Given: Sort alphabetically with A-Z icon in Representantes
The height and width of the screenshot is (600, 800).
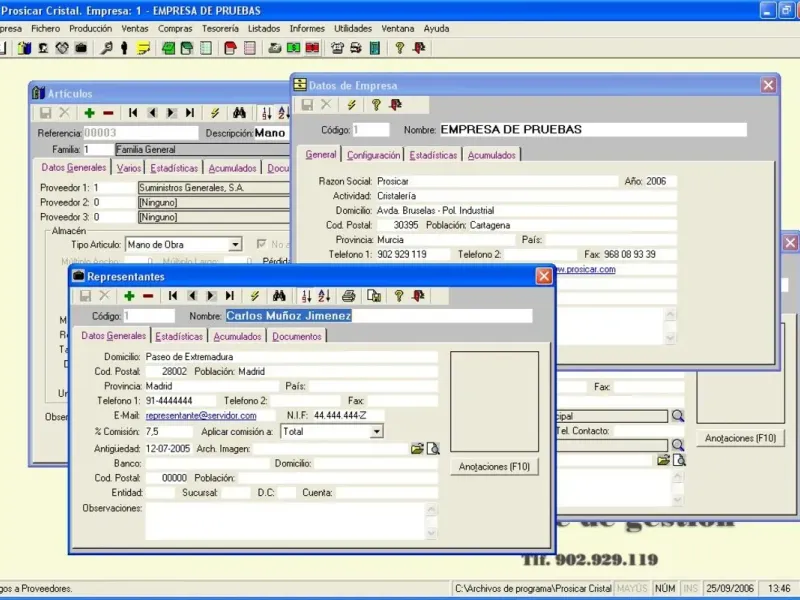Looking at the screenshot, I should 324,296.
